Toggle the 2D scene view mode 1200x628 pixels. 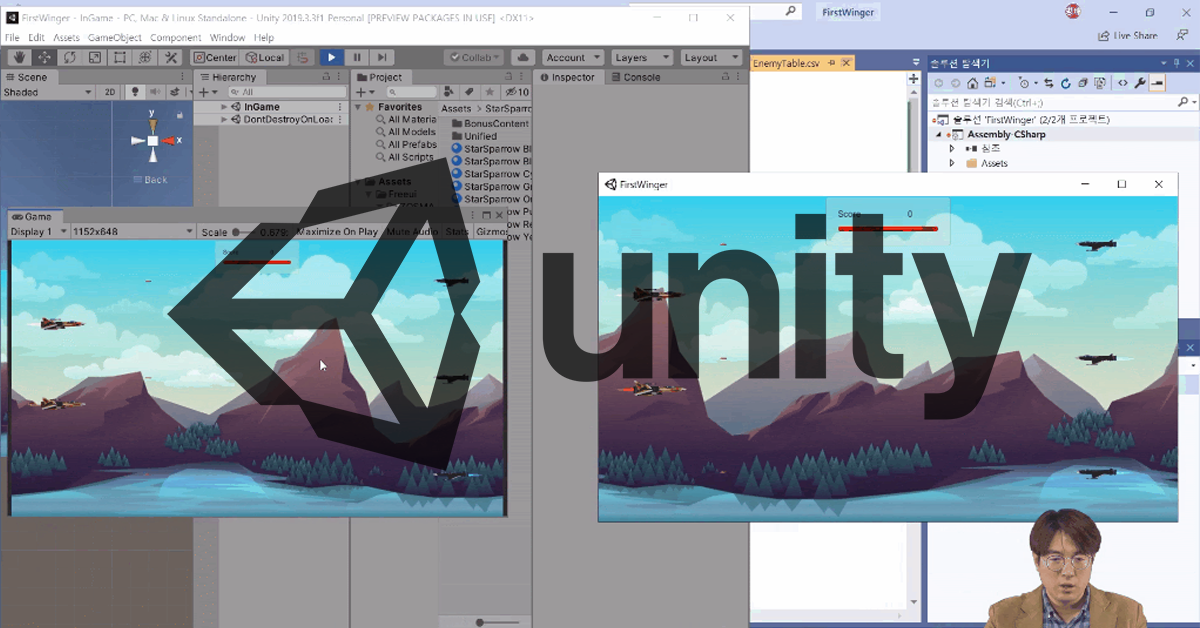pos(111,92)
